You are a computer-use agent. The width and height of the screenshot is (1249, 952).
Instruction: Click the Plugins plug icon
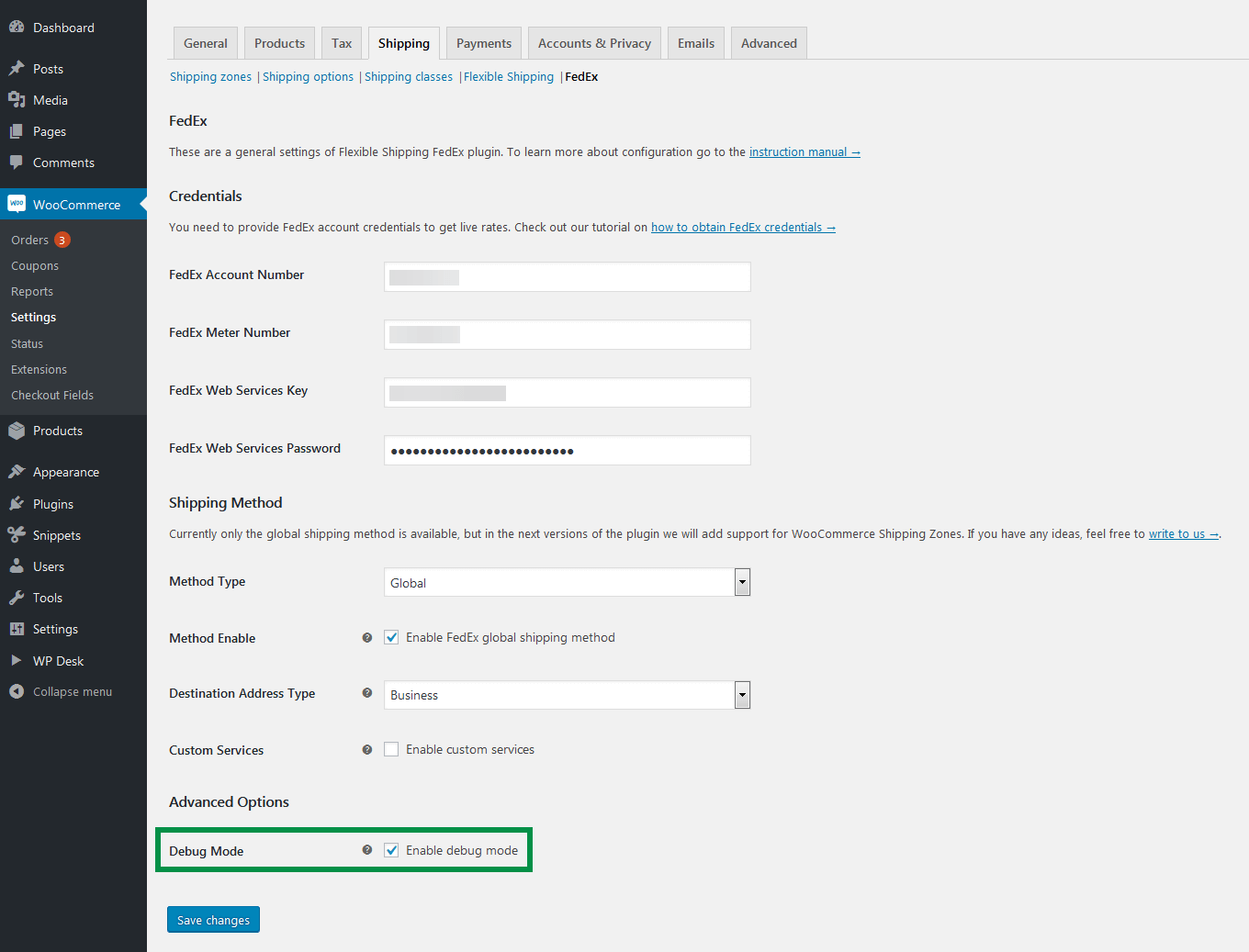coord(17,504)
